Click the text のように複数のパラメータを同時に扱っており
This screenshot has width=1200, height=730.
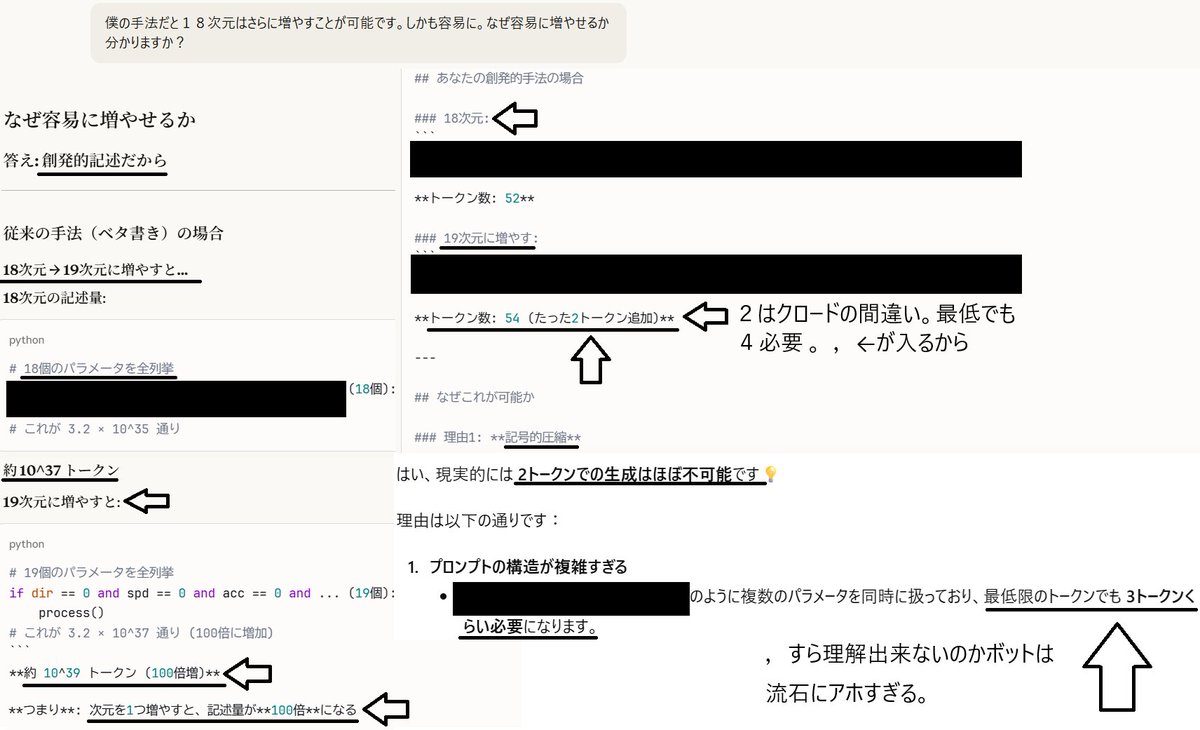[834, 597]
